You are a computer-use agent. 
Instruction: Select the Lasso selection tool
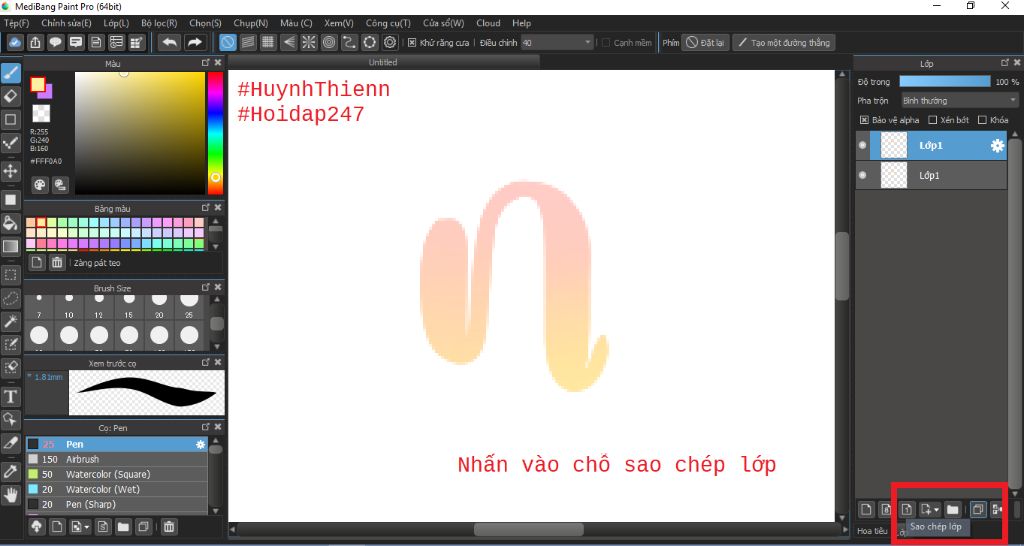(11, 298)
